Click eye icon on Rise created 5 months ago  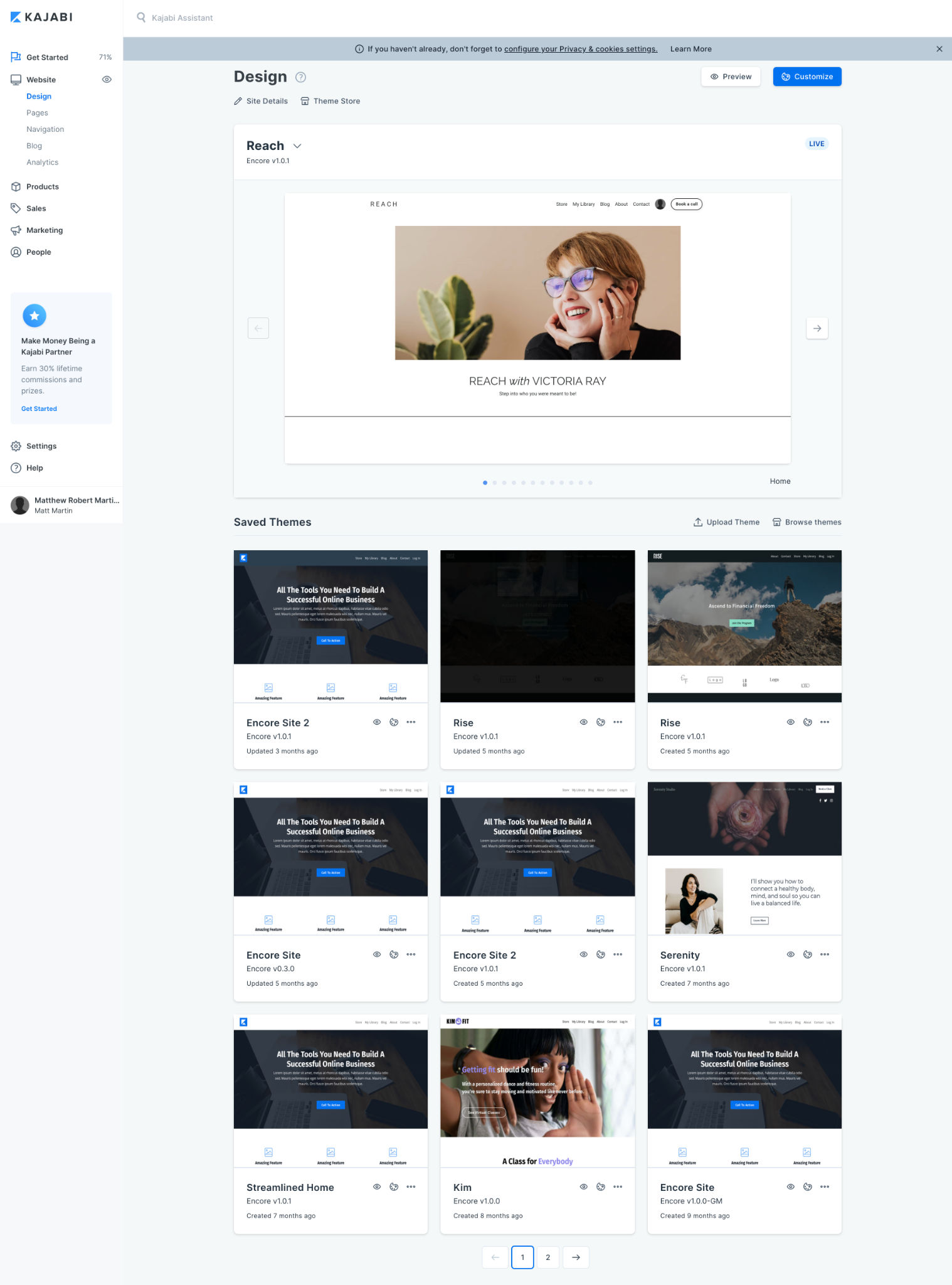click(x=791, y=722)
